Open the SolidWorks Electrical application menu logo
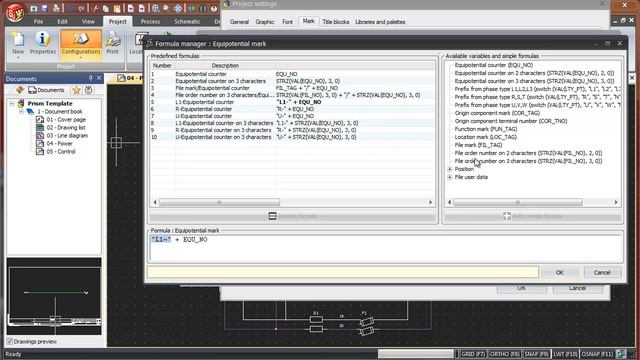Screen dimensions: 640x360 (15, 12)
